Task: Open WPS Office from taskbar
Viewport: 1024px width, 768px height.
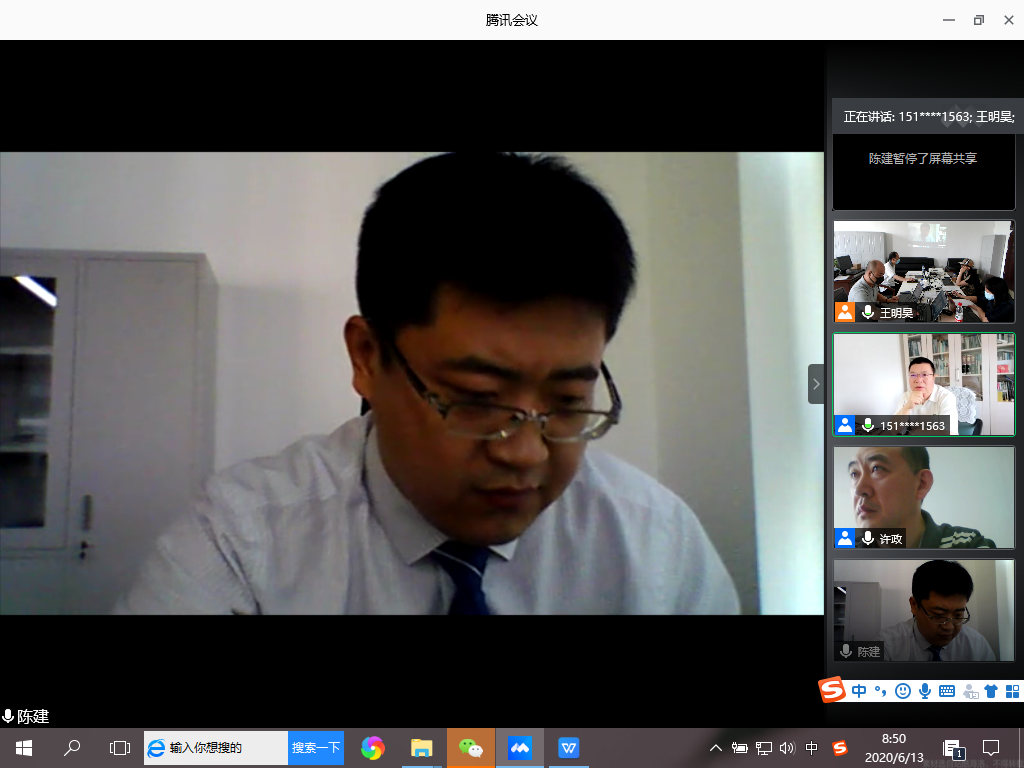Action: click(568, 748)
